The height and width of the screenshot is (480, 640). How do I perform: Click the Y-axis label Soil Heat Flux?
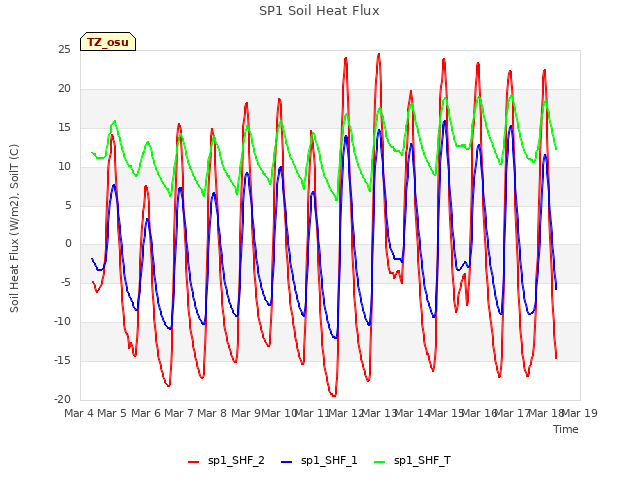(x=14, y=228)
